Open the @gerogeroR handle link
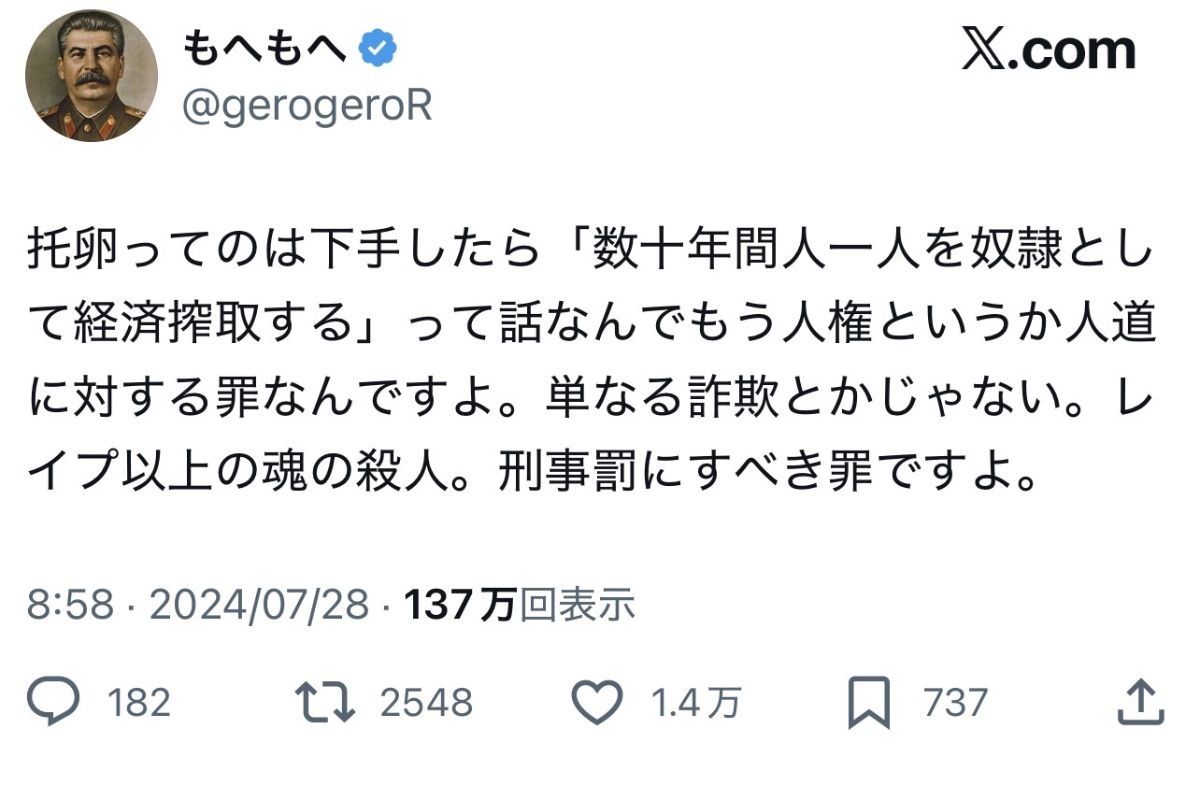 306,104
